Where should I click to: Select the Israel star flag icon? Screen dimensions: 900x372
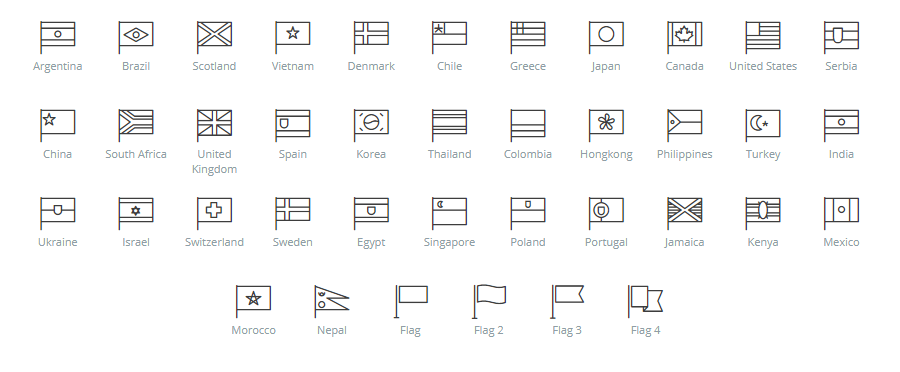point(136,213)
